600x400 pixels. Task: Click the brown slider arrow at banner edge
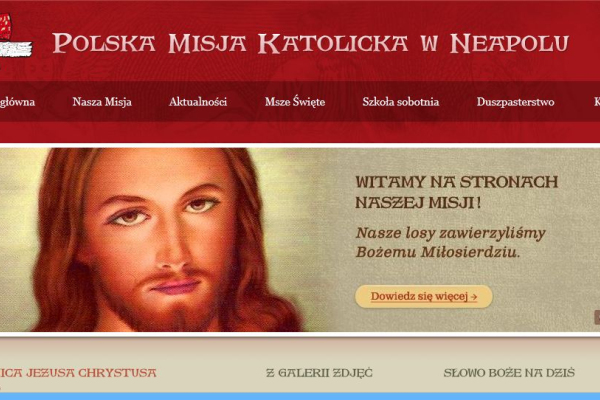597,317
